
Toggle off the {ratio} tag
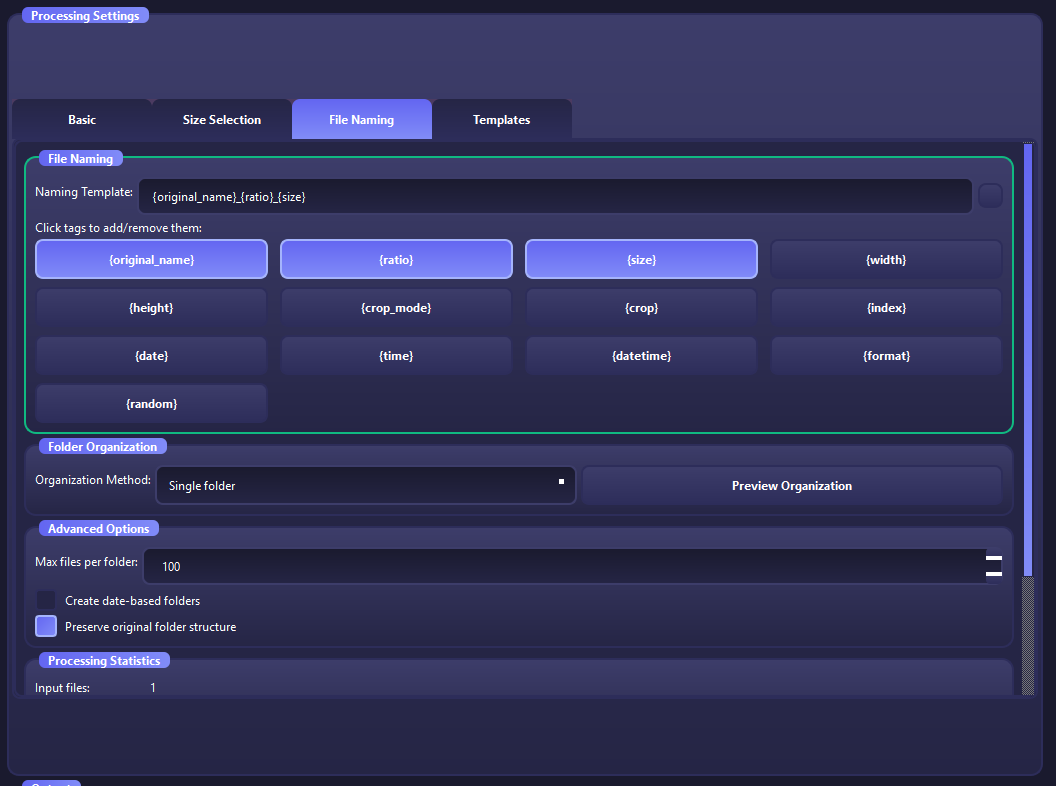(396, 260)
